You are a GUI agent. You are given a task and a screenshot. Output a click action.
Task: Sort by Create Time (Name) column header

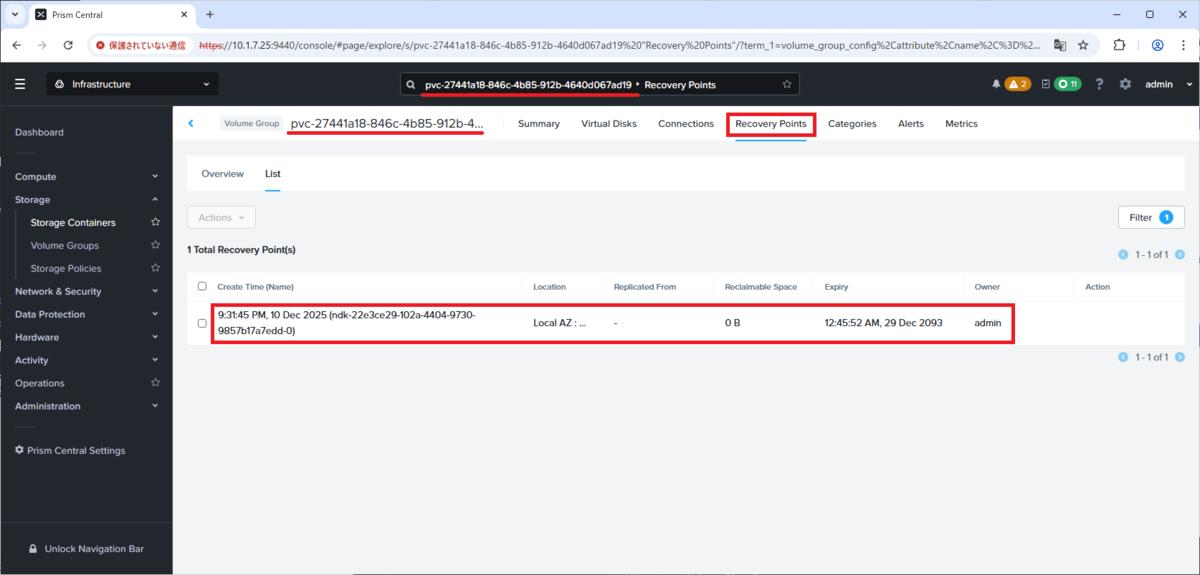[255, 287]
